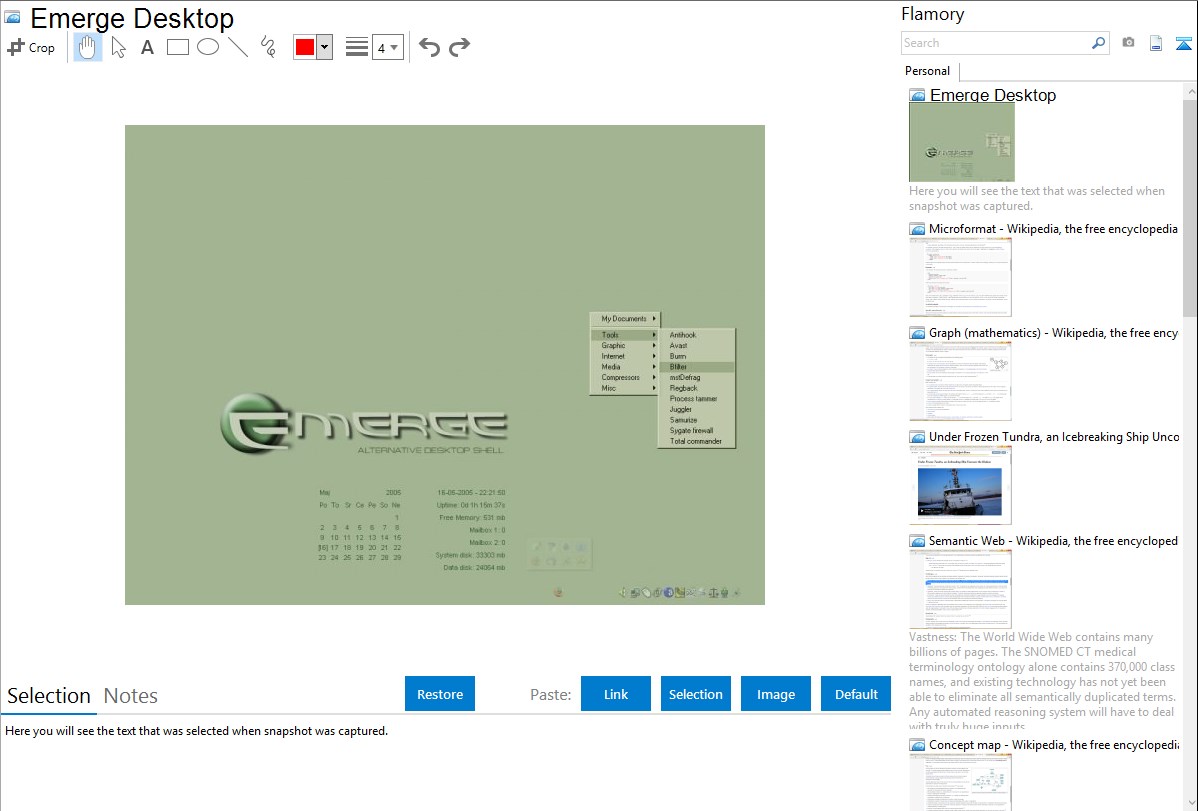Click Tools in the snapshot menu
This screenshot has width=1198, height=811.
point(625,335)
